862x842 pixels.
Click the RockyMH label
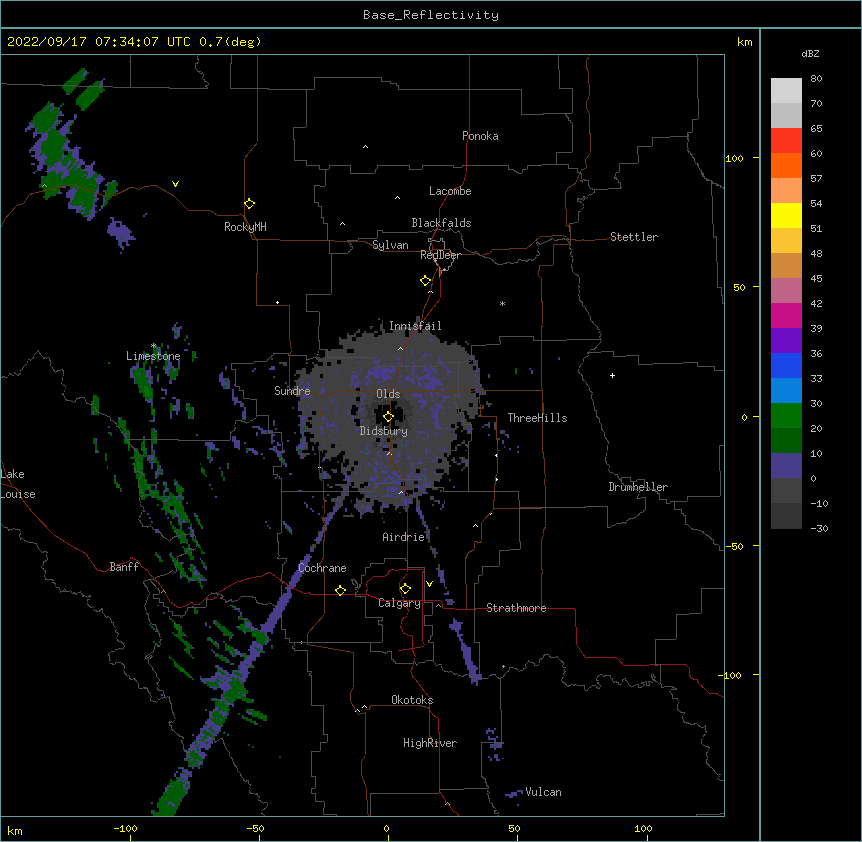pyautogui.click(x=245, y=227)
